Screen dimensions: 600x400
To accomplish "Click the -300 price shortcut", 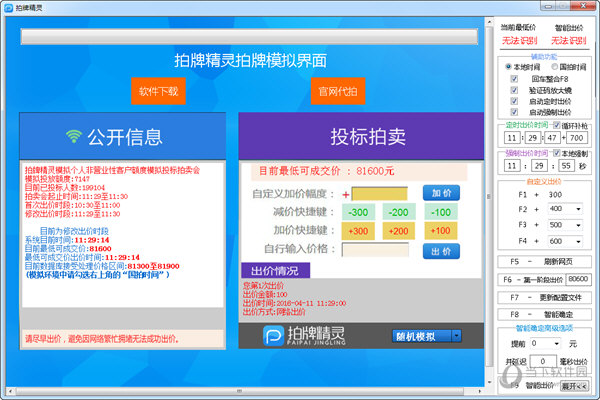I will coord(358,212).
